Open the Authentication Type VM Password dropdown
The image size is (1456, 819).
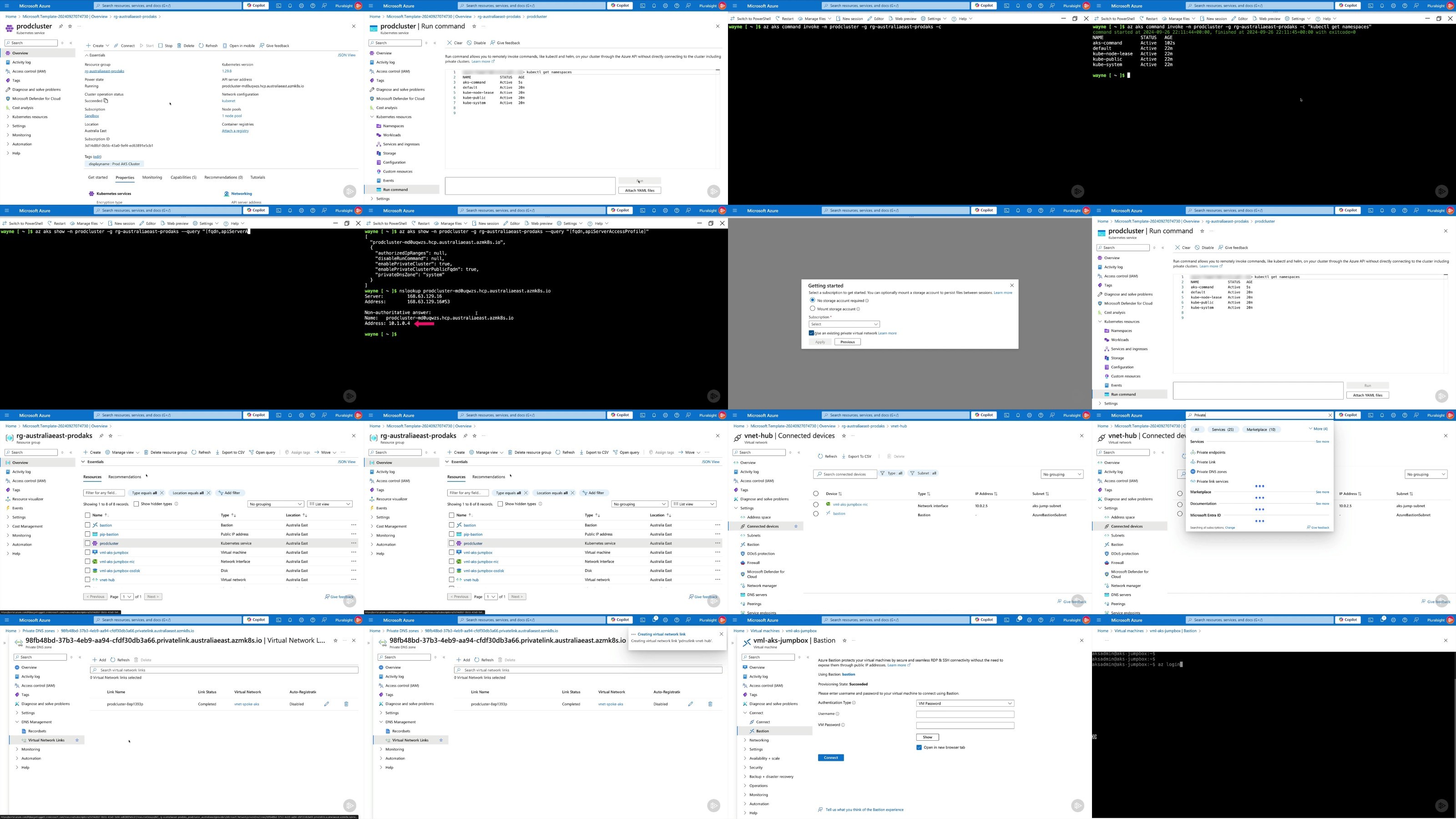(965, 704)
